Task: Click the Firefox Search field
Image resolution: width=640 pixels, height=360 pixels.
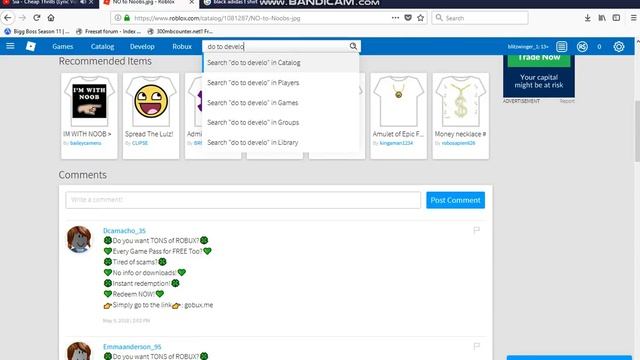Action: pyautogui.click(x=480, y=18)
